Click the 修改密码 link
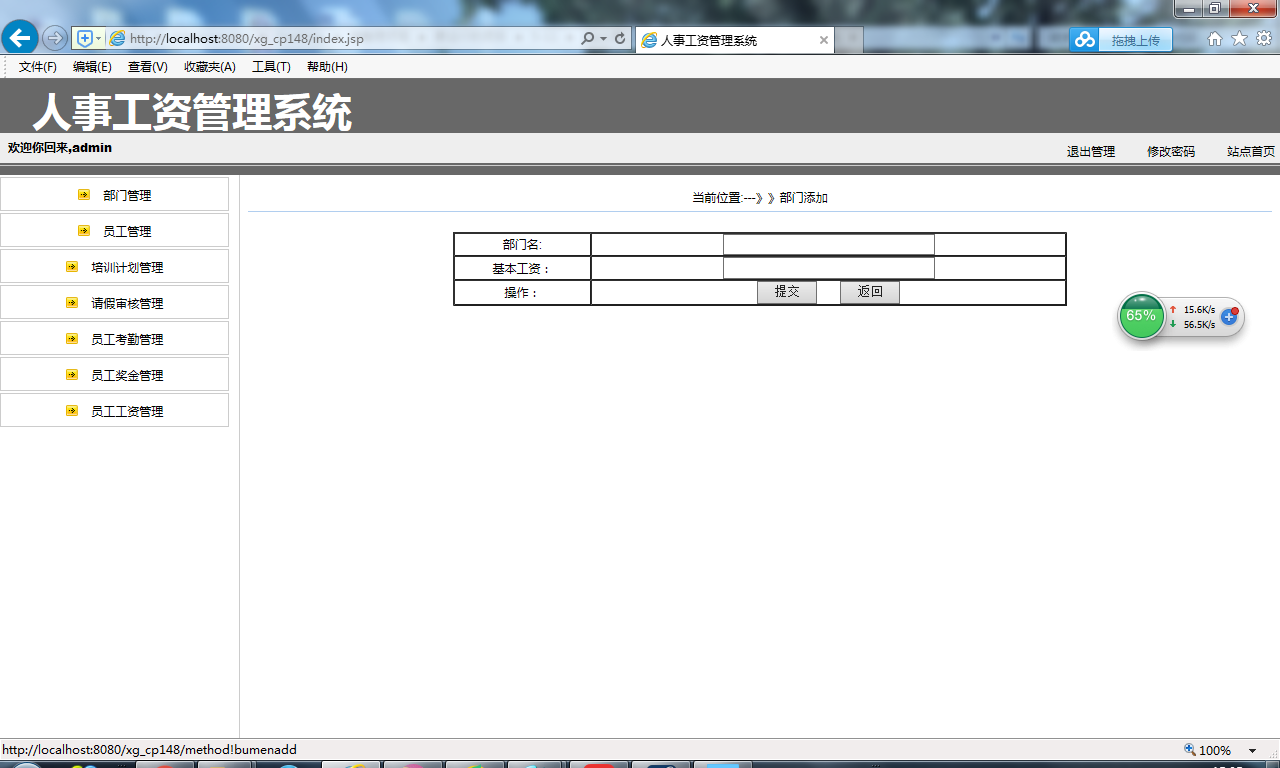Image resolution: width=1280 pixels, height=768 pixels. 1171,152
